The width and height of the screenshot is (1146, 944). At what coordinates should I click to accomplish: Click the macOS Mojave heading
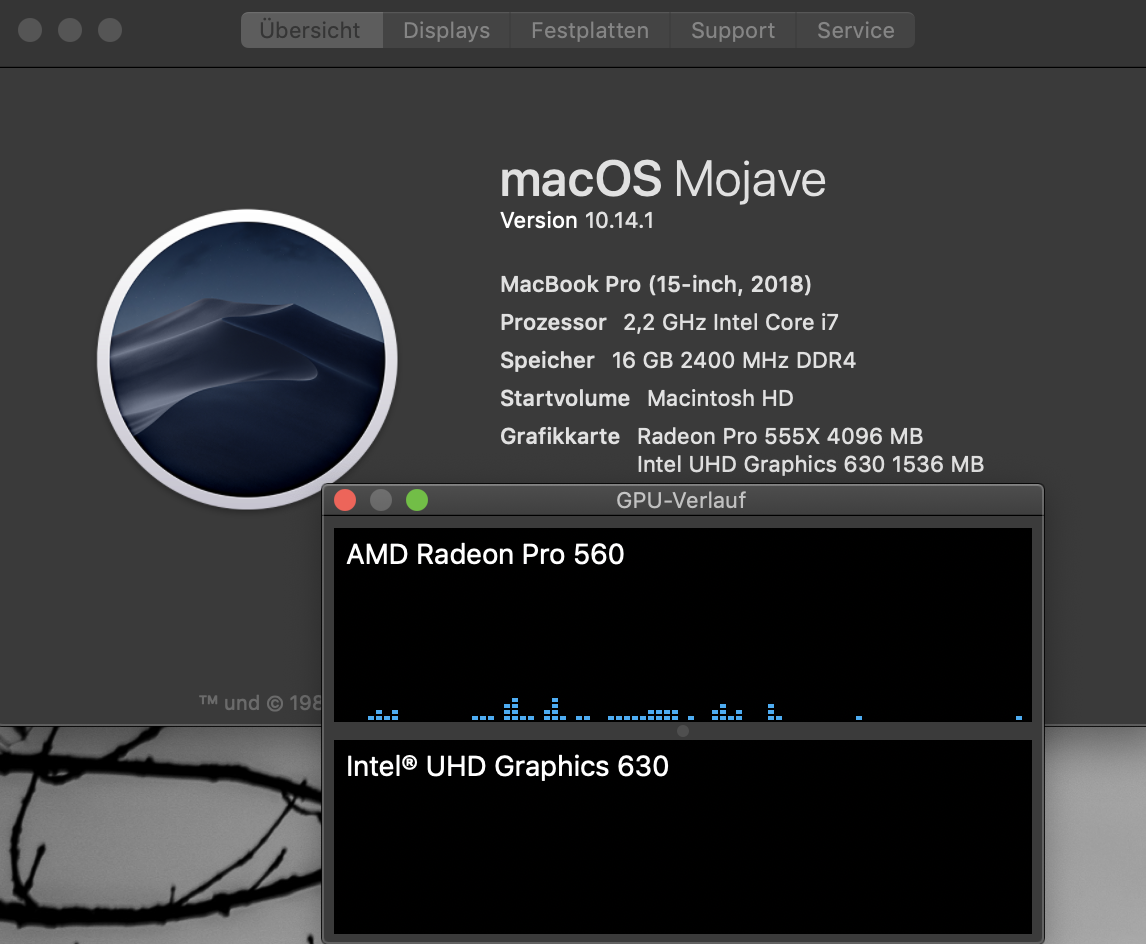tap(663, 179)
